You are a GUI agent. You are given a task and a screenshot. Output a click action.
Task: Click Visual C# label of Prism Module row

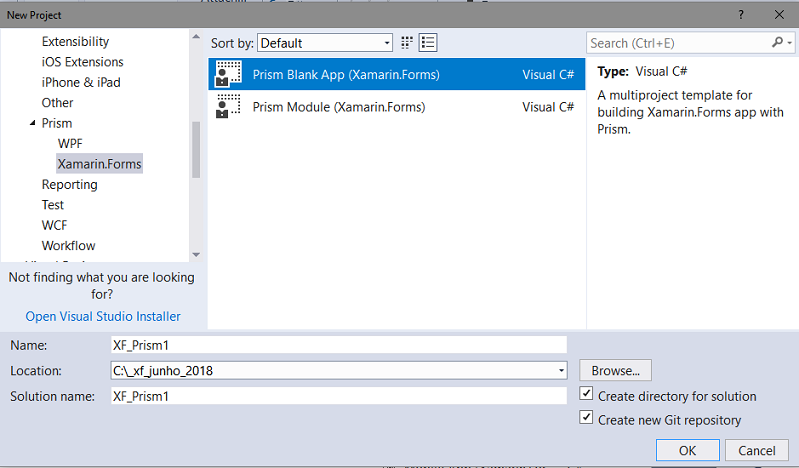pos(548,107)
